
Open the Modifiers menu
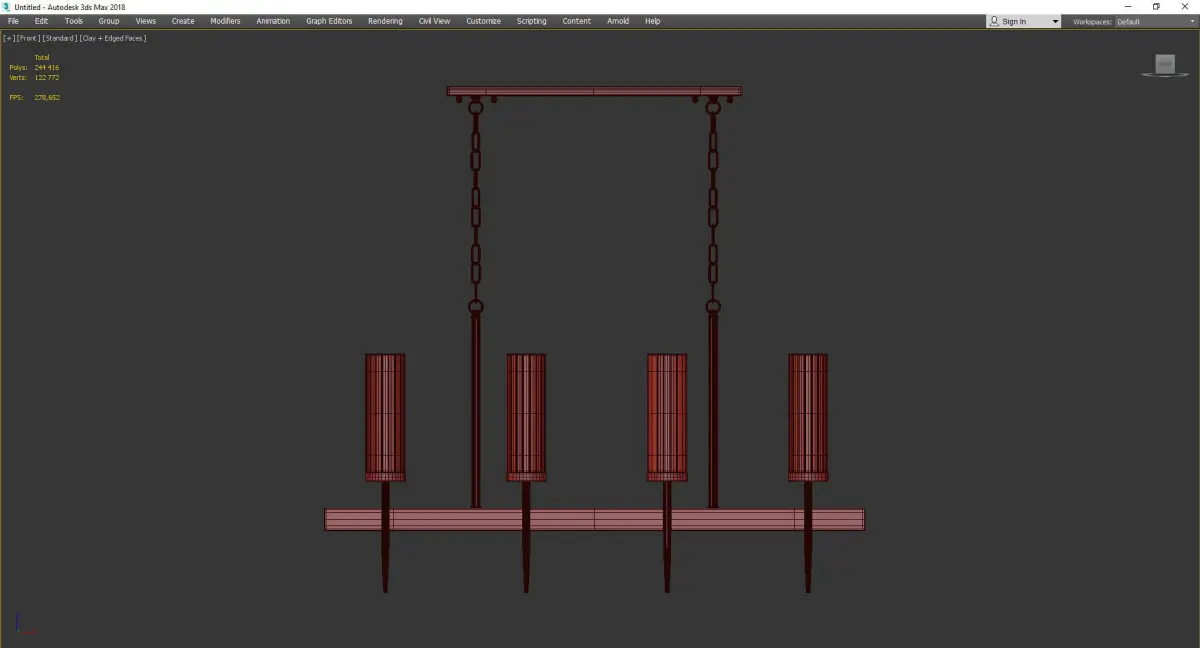coord(225,21)
